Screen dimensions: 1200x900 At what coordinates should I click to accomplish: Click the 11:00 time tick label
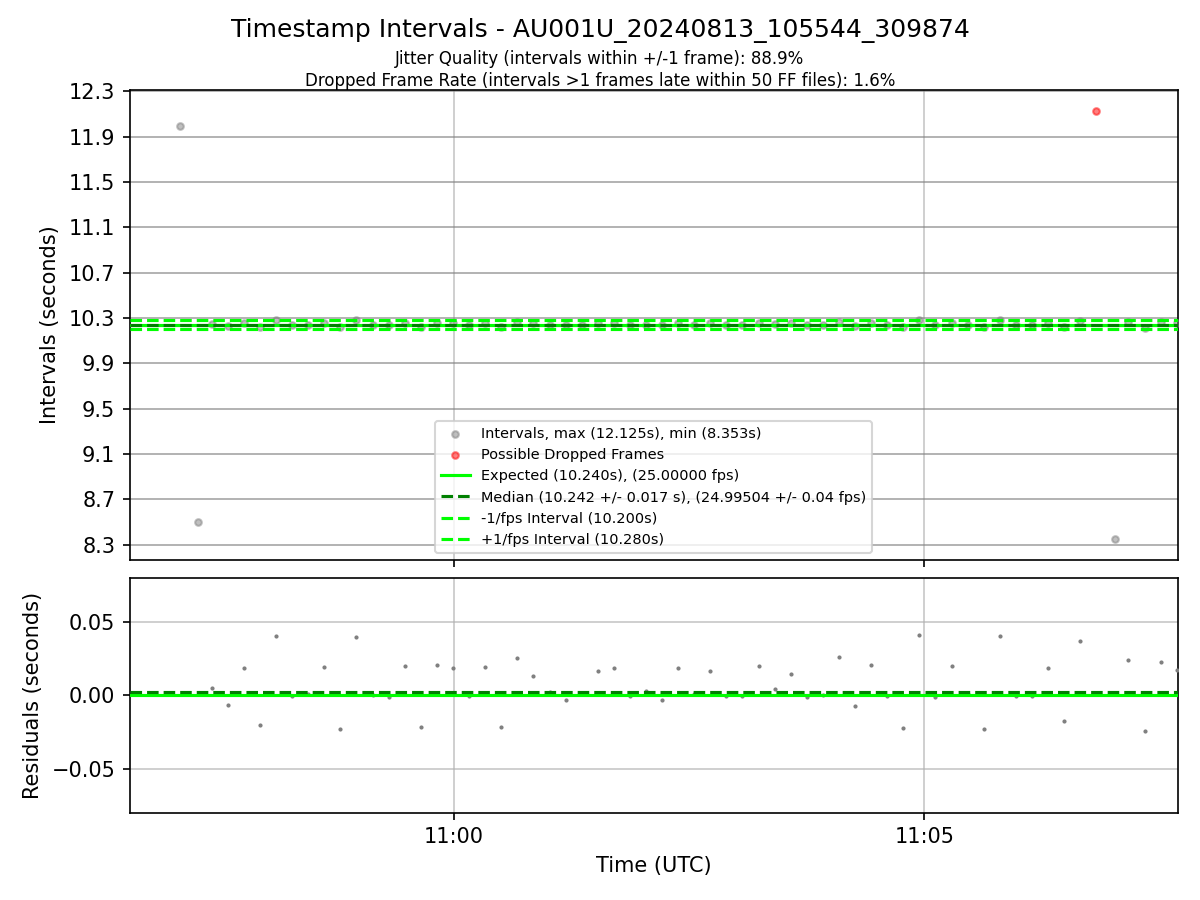pos(454,834)
